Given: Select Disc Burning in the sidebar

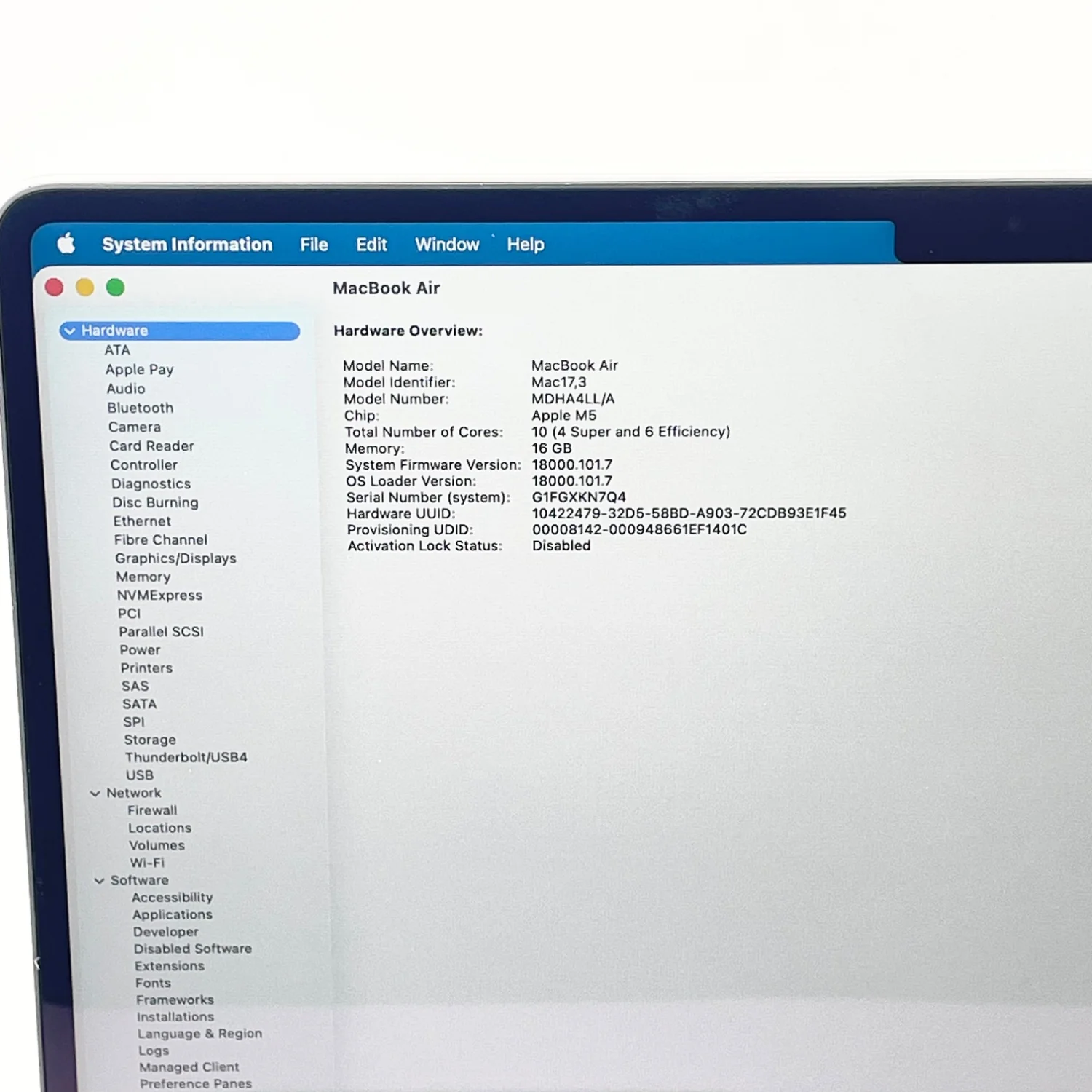Looking at the screenshot, I should tap(155, 502).
